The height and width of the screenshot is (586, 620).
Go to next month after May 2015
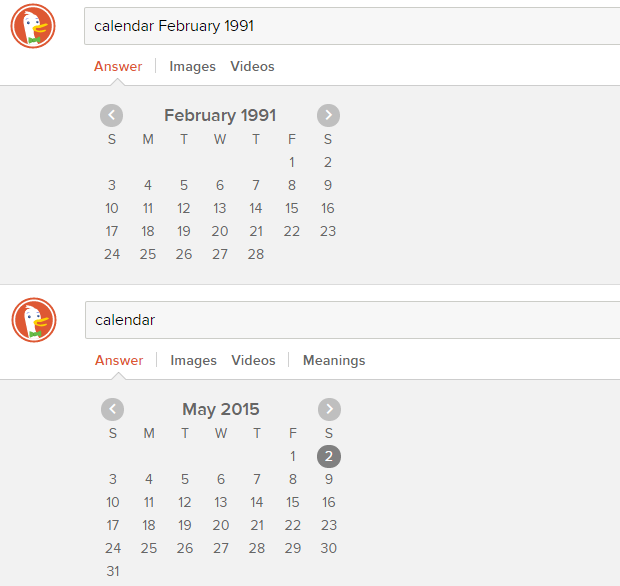click(329, 409)
